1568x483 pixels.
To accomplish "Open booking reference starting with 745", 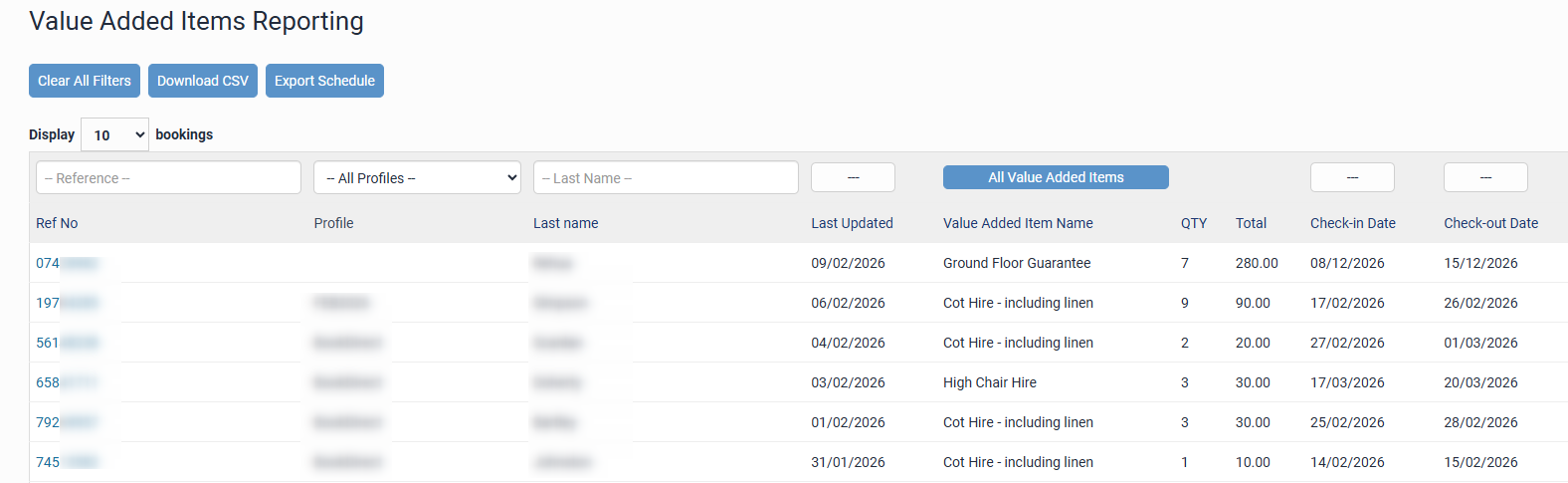I will 66,462.
